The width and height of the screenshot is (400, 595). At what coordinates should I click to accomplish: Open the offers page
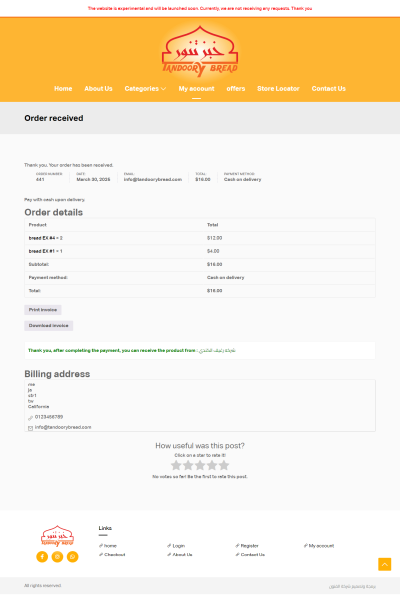[236, 88]
